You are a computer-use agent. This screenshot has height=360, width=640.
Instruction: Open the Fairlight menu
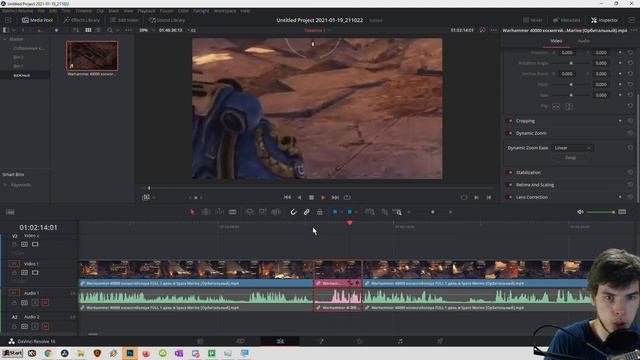pyautogui.click(x=201, y=11)
